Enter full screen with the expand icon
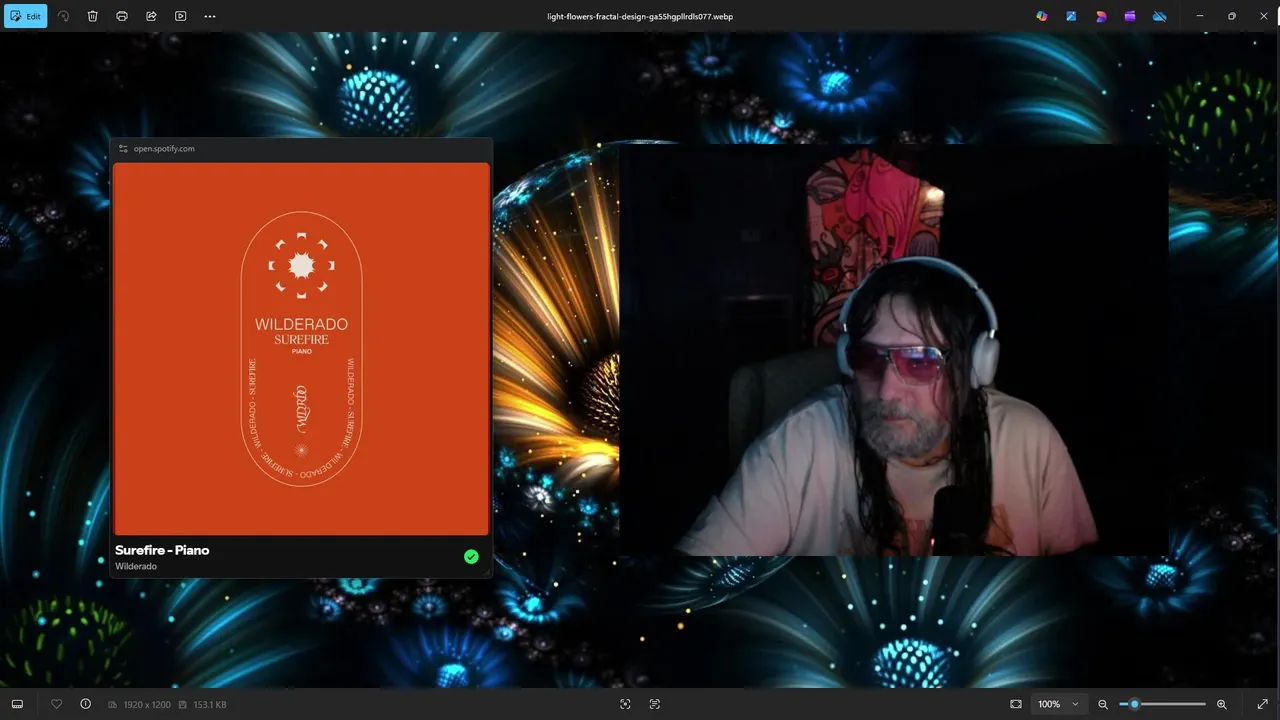Viewport: 1280px width, 720px height. click(1262, 704)
